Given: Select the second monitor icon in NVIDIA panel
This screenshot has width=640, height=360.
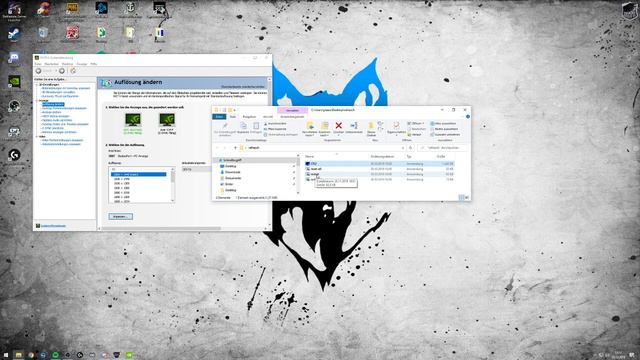Looking at the screenshot, I should (167, 120).
